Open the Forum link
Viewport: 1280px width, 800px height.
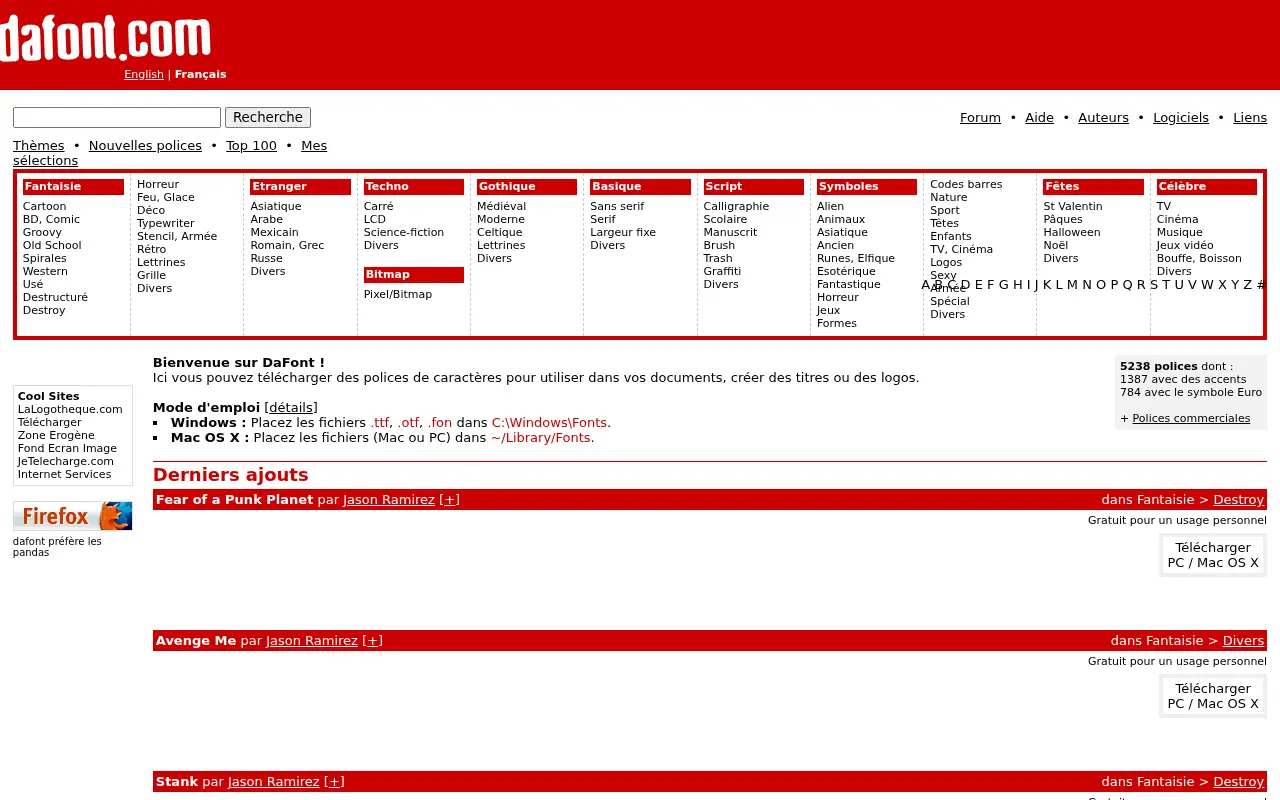coord(980,118)
